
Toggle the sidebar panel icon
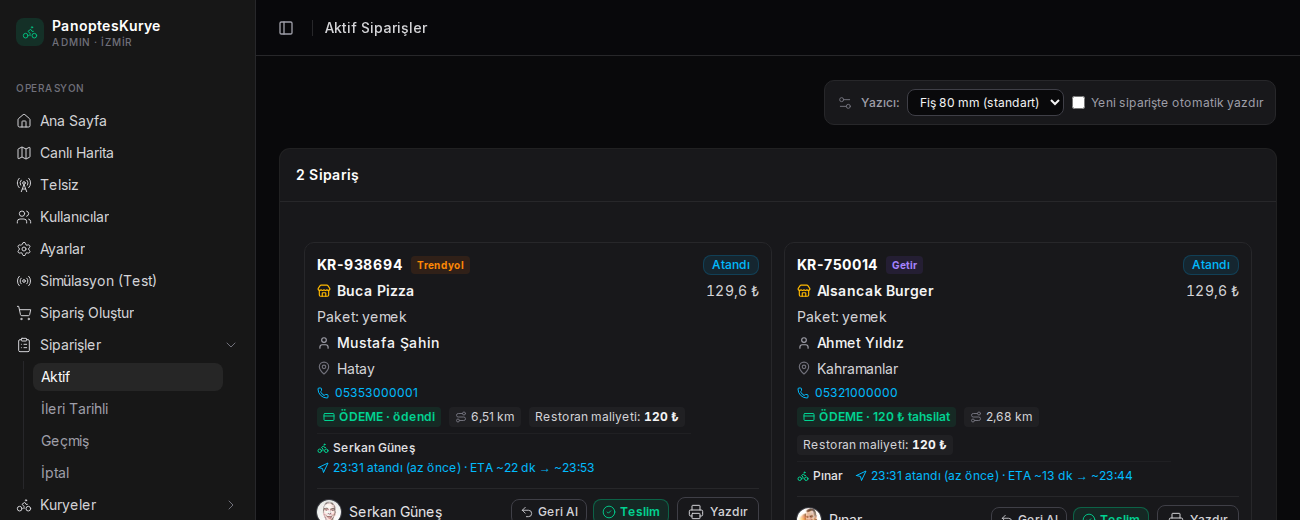[286, 28]
